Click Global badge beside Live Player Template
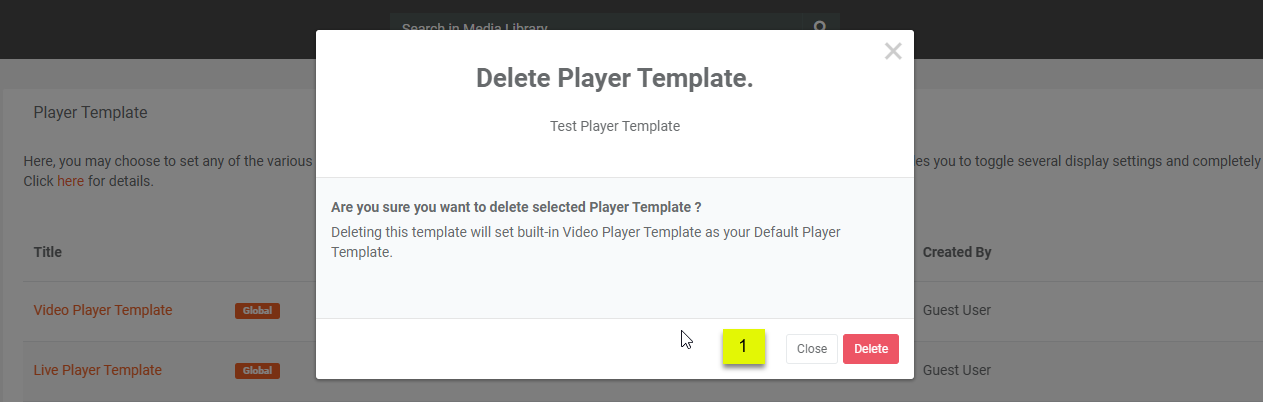1263x402 pixels. (x=257, y=371)
